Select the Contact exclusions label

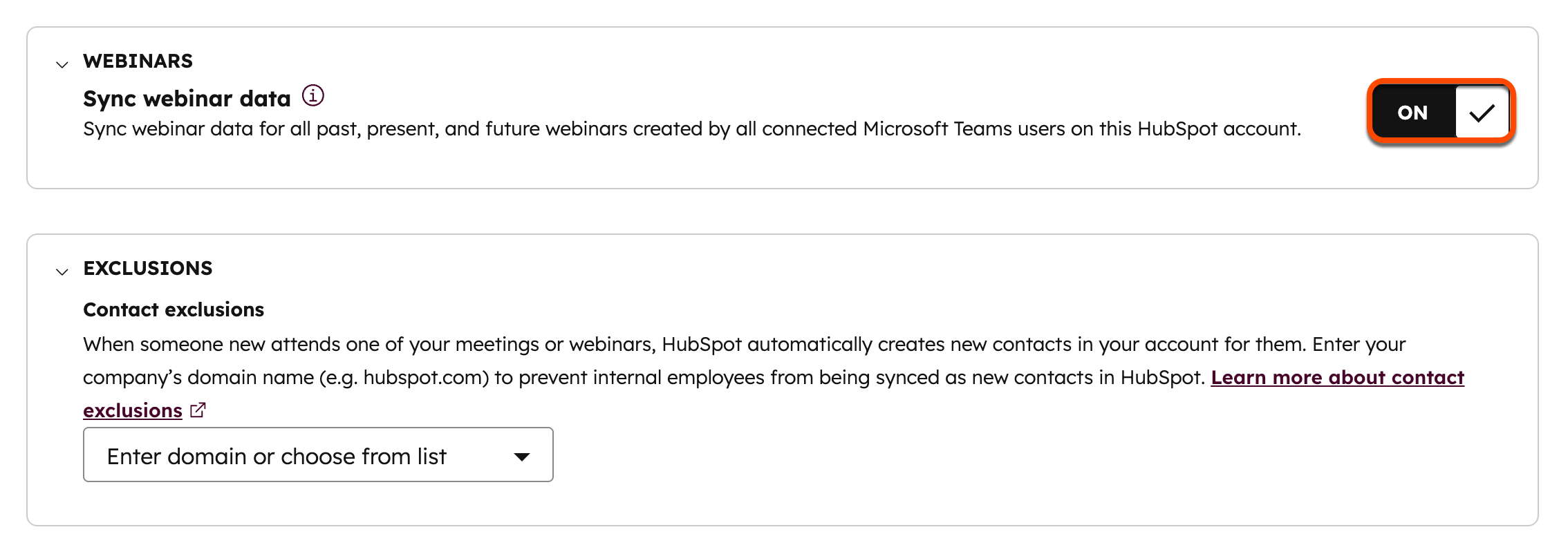click(x=174, y=309)
